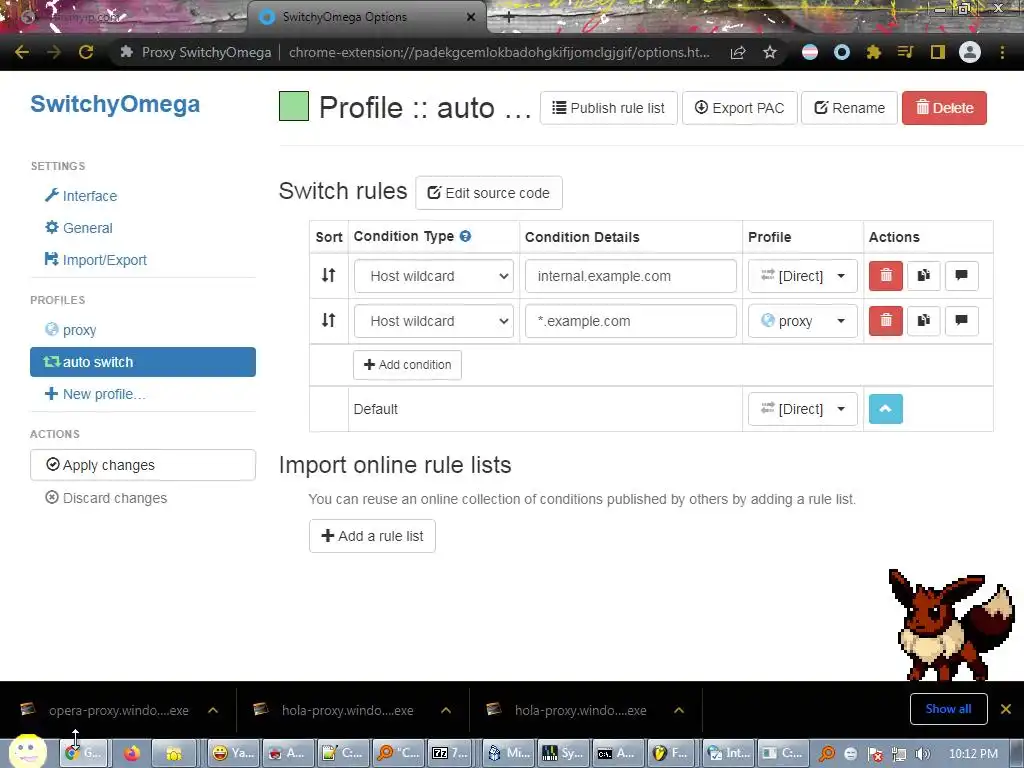Click Export PAC button
Viewport: 1024px width, 768px height.
(x=739, y=108)
